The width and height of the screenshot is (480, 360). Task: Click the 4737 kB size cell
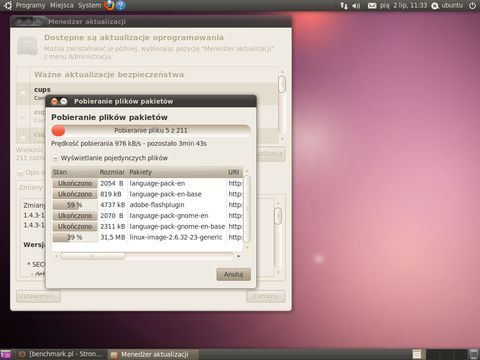(113, 205)
